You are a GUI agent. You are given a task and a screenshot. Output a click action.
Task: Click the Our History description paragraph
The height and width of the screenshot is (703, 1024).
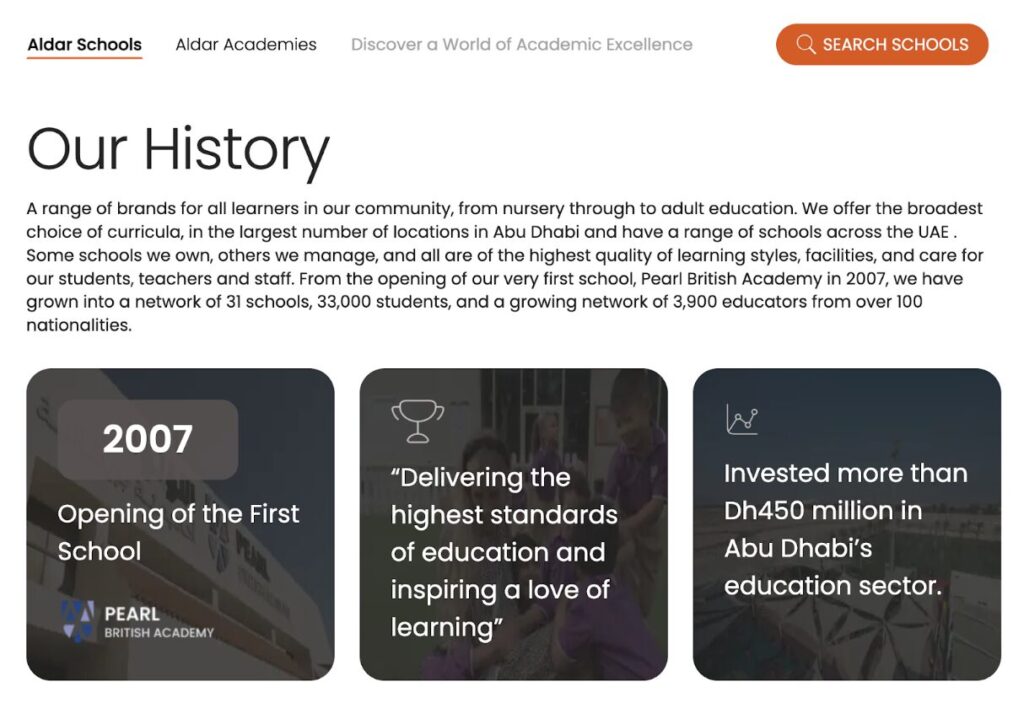coord(505,266)
